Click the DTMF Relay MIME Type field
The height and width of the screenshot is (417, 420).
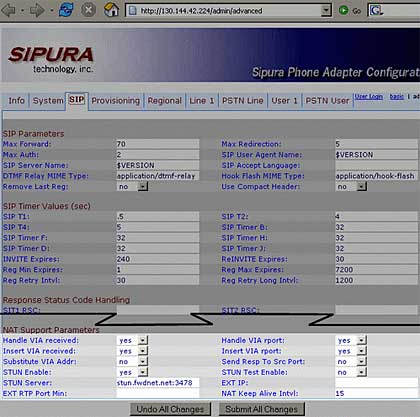(x=158, y=176)
